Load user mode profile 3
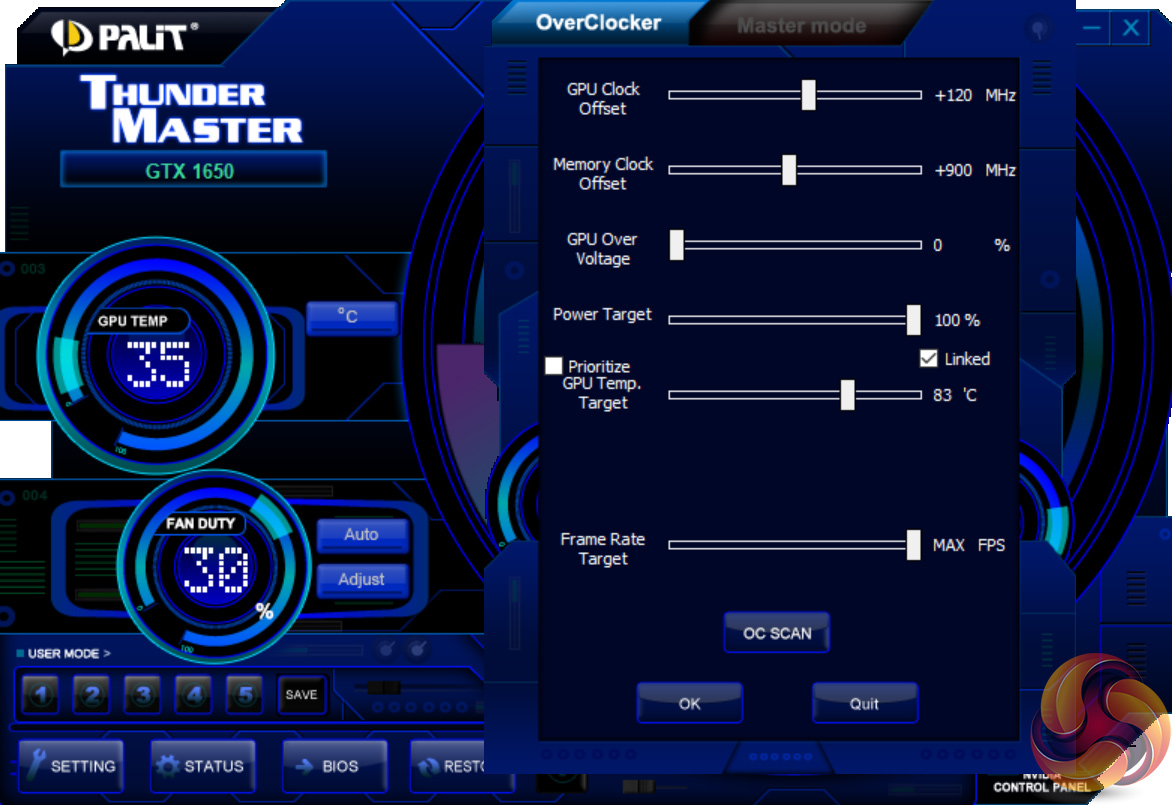This screenshot has width=1172, height=805. coord(143,695)
